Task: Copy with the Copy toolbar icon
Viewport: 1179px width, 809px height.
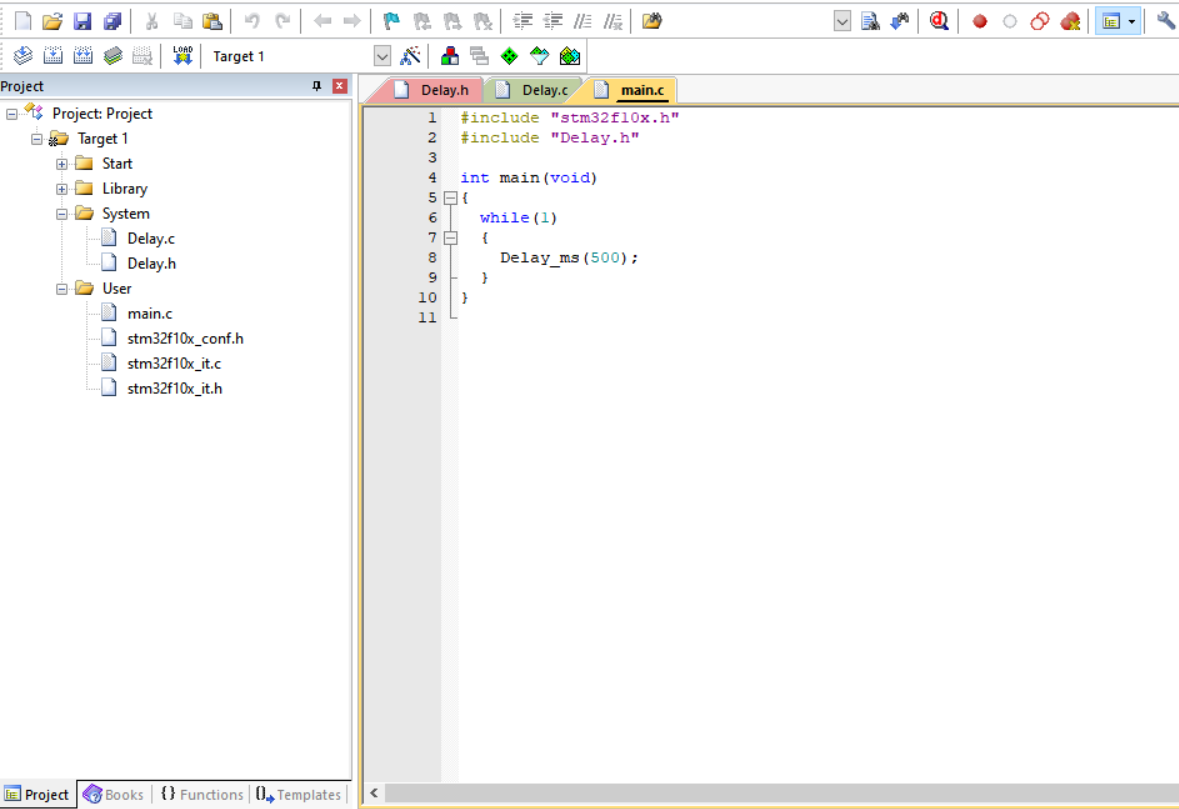Action: point(183,21)
